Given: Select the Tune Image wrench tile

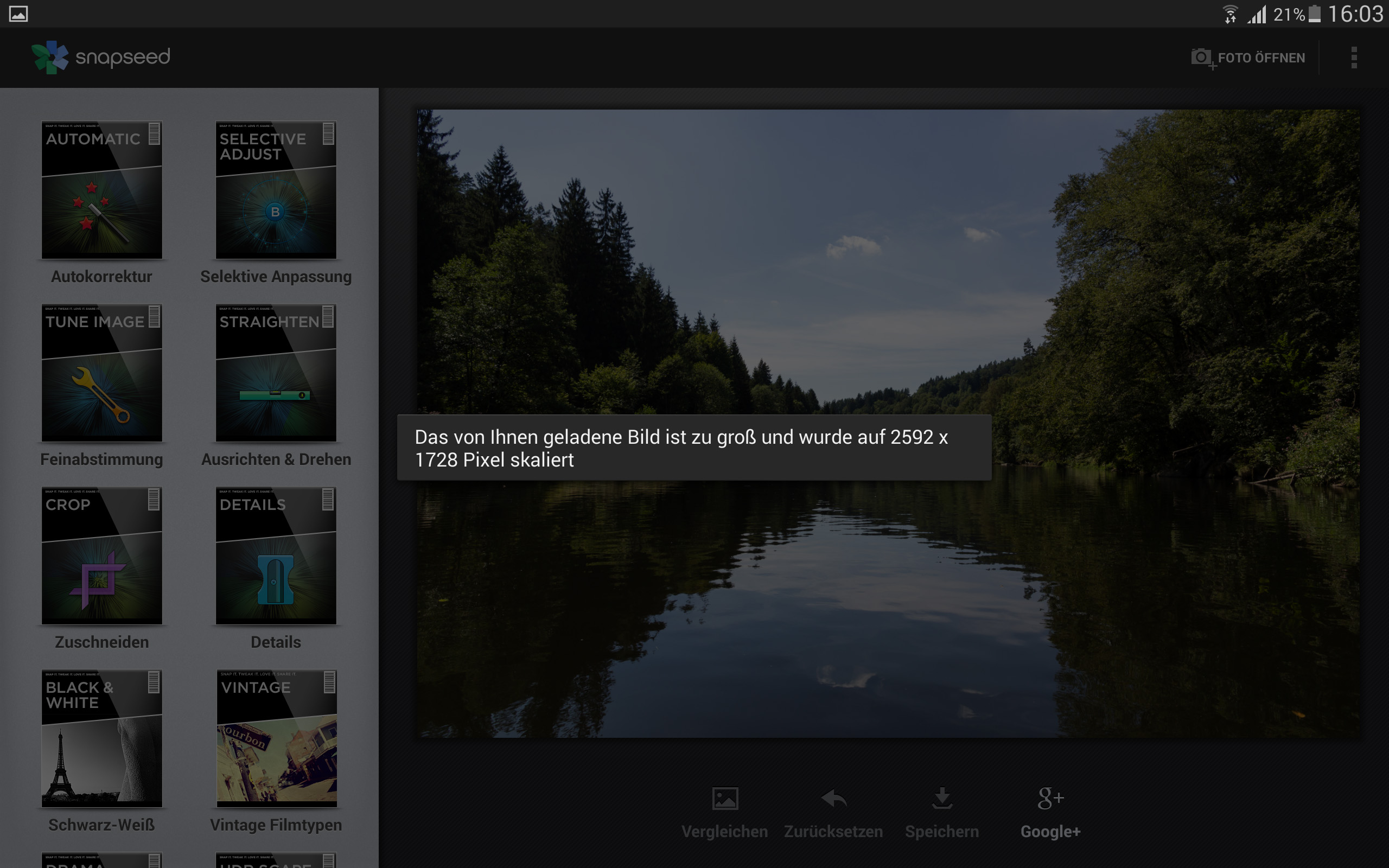Looking at the screenshot, I should (x=101, y=373).
